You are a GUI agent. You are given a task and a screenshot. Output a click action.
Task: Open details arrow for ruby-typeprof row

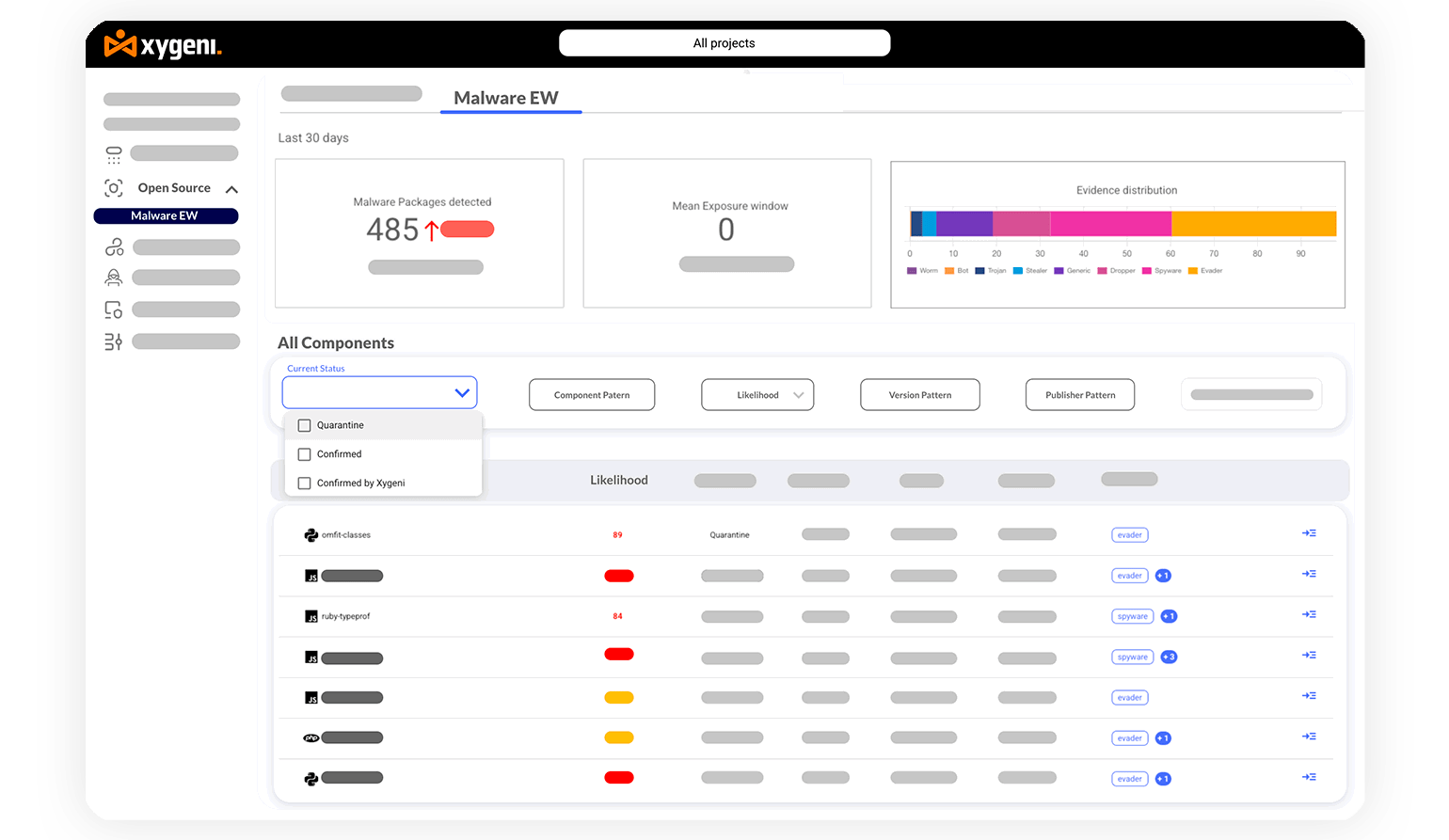coord(1309,615)
